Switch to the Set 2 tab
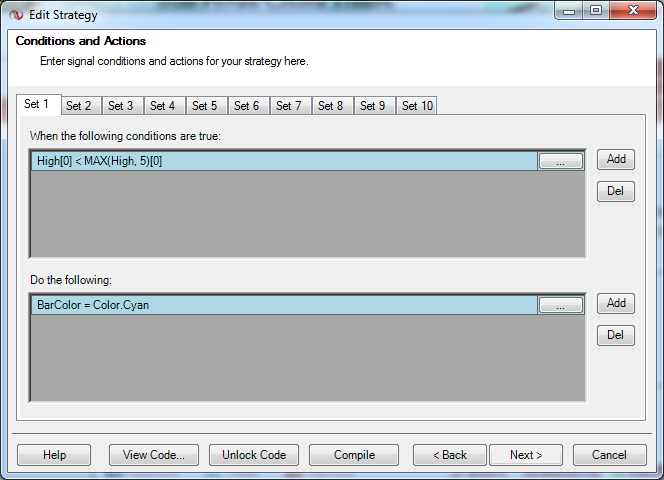The height and width of the screenshot is (480, 664). click(81, 105)
